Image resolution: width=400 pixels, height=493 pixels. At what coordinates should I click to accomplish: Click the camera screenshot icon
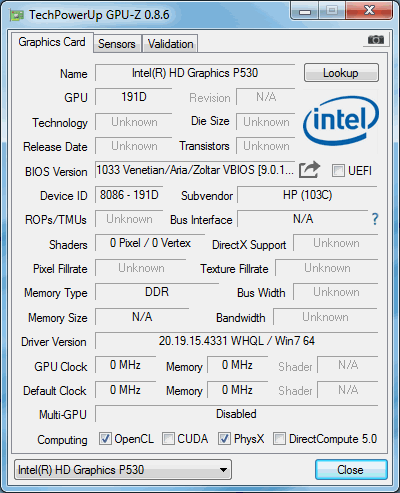(376, 40)
